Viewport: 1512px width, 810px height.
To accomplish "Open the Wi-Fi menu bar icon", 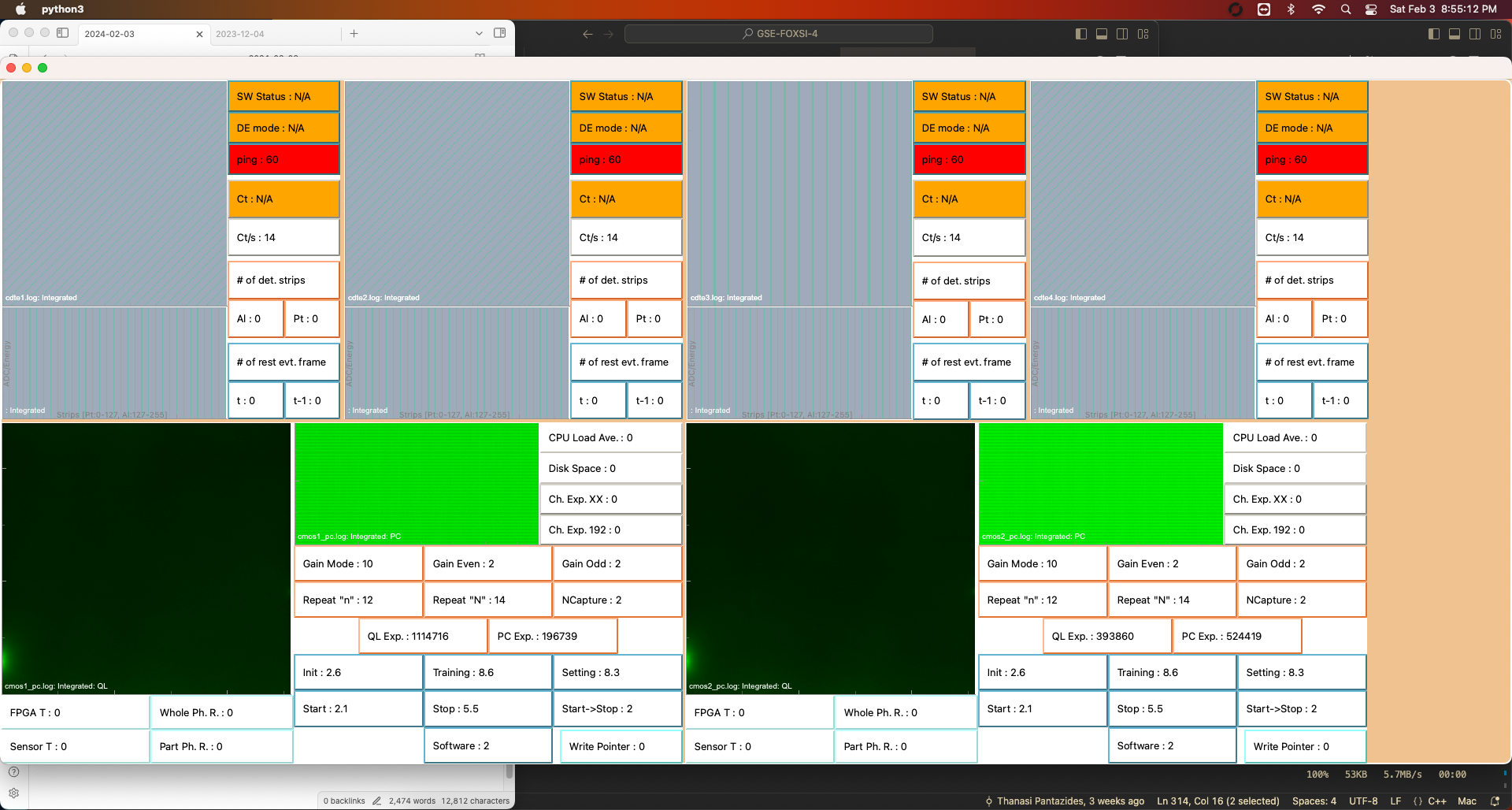I will tap(1318, 9).
